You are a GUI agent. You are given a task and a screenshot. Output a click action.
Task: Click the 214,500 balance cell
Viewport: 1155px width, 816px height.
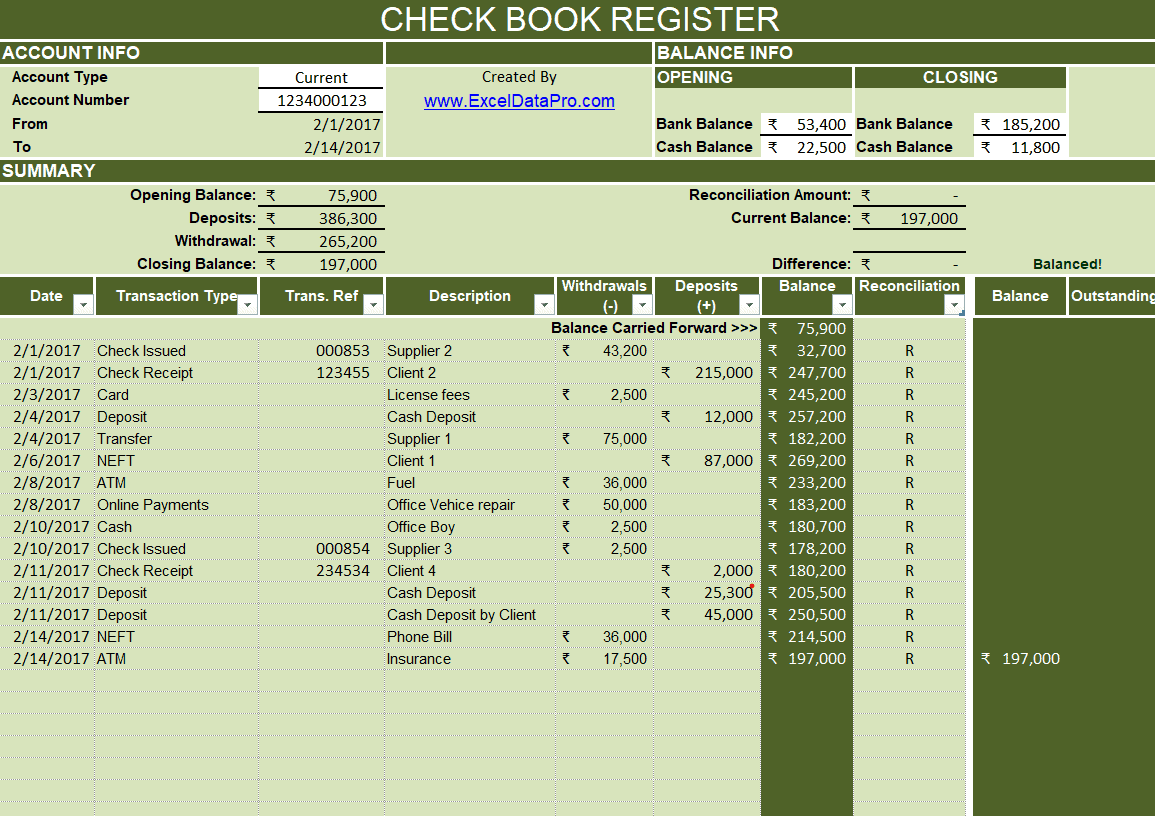[x=807, y=637]
